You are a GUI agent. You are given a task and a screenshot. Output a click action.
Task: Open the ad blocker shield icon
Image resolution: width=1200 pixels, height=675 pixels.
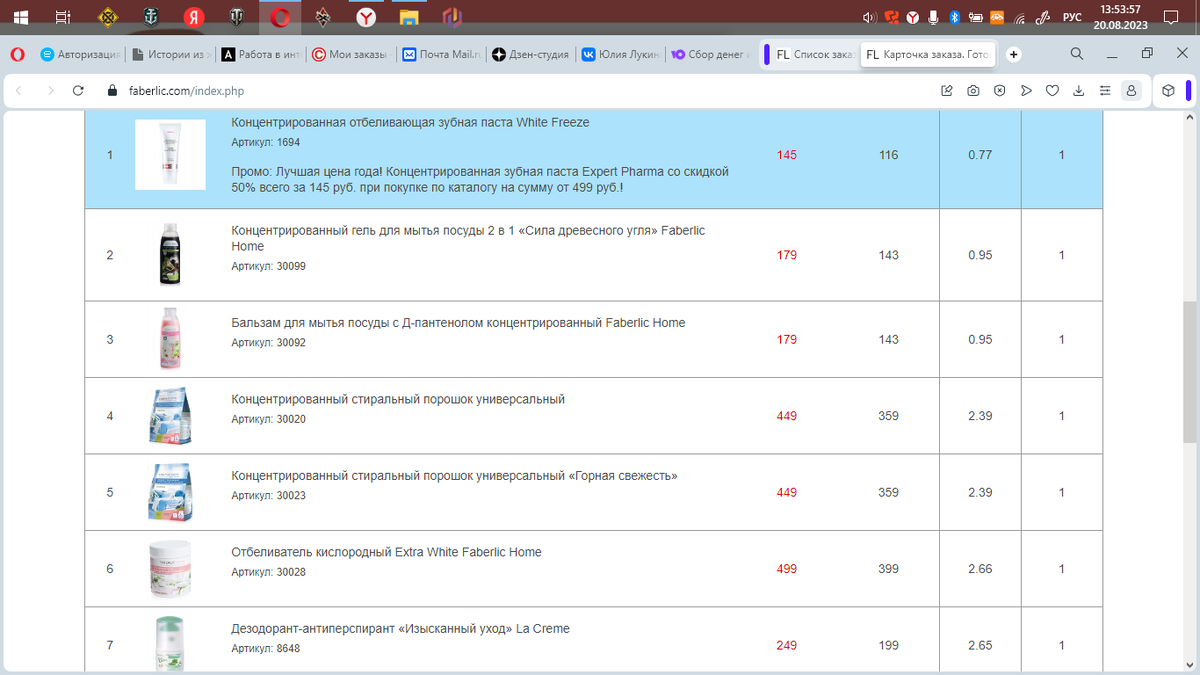coord(999,91)
